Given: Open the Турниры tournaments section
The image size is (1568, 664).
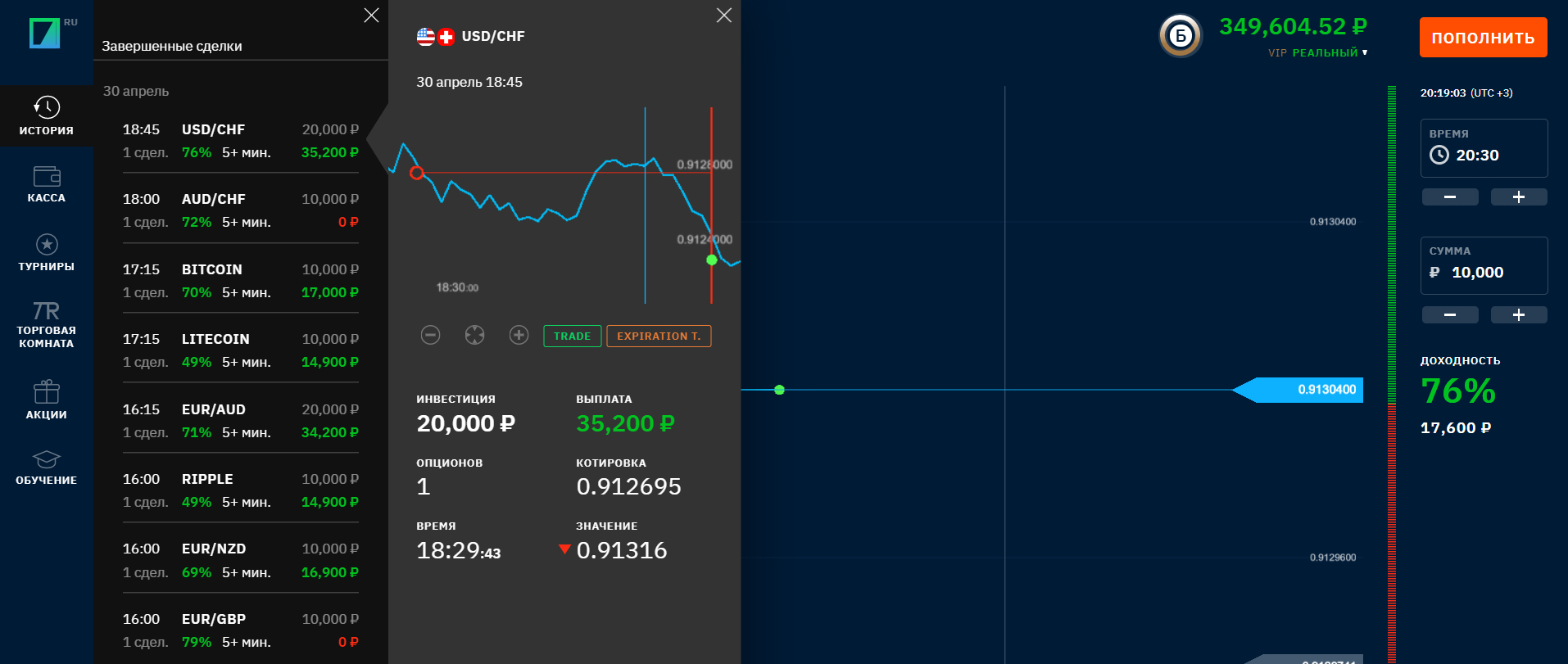Looking at the screenshot, I should [x=47, y=252].
